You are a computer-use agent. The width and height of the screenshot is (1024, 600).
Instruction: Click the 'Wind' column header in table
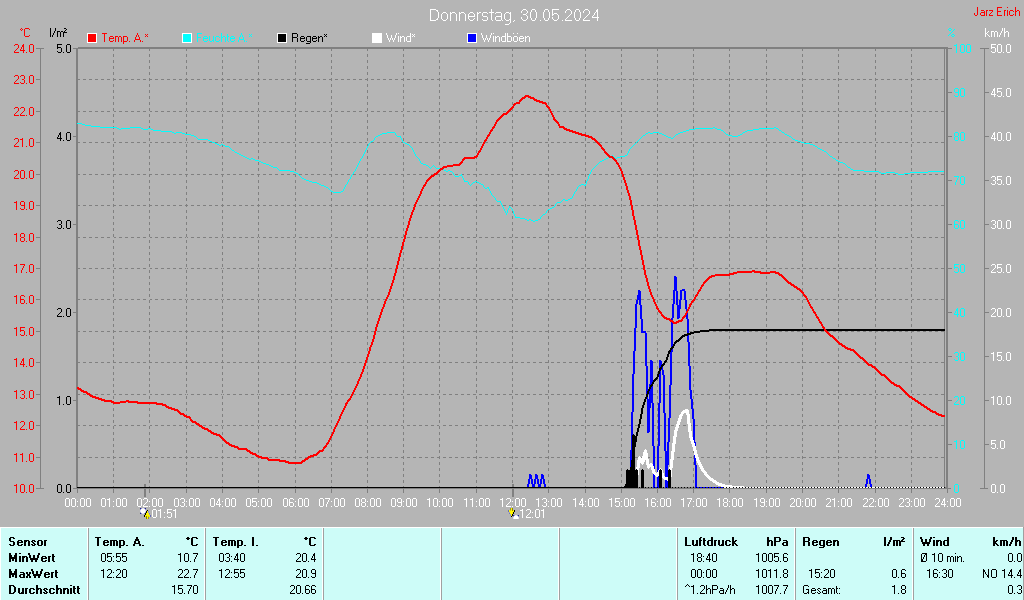(935, 542)
